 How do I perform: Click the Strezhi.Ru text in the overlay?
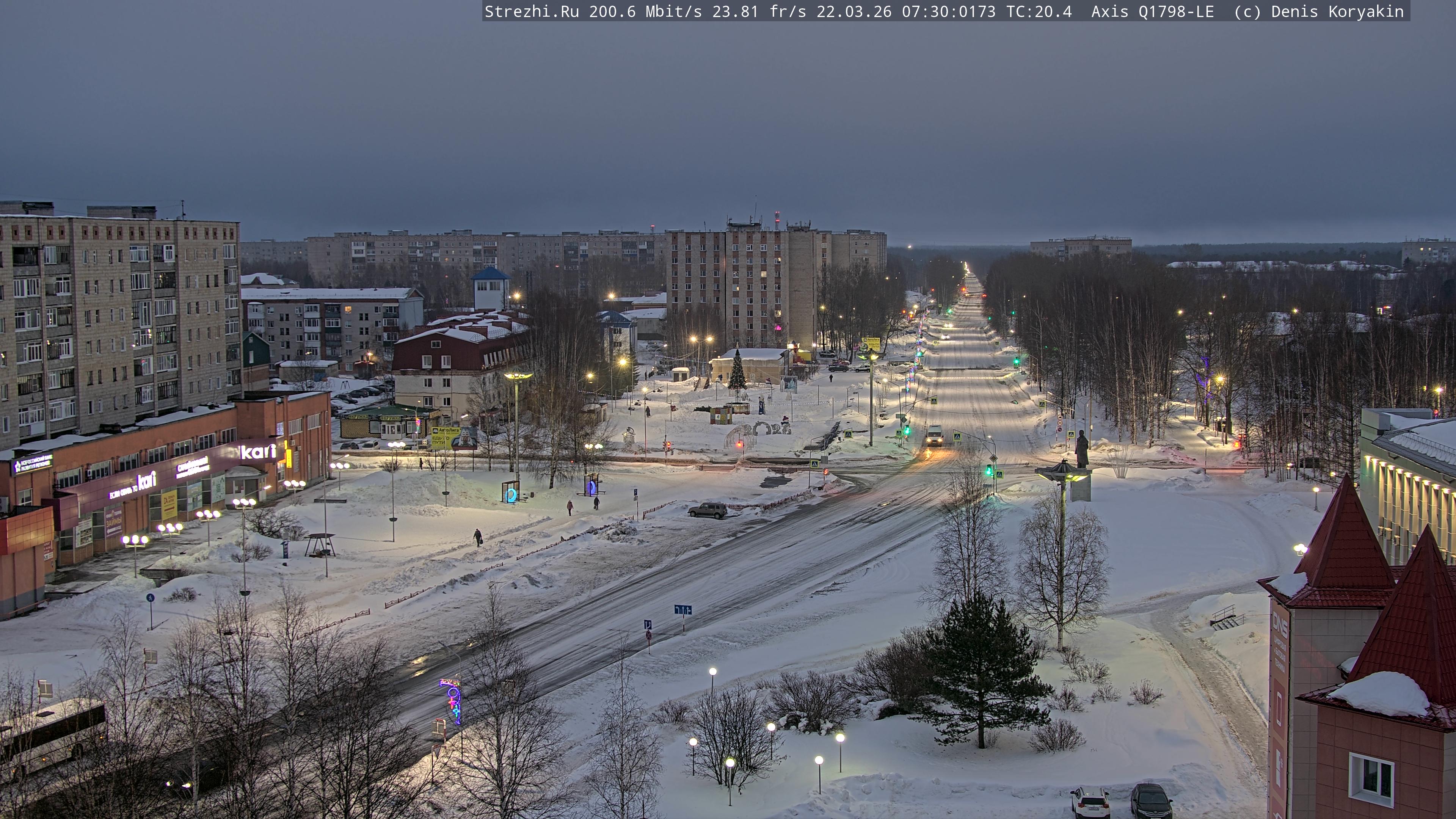(x=531, y=11)
